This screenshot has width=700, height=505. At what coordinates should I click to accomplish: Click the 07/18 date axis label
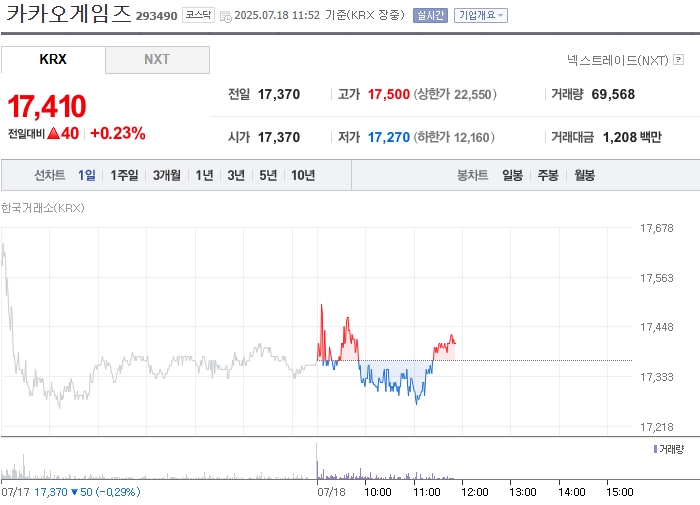(331, 492)
